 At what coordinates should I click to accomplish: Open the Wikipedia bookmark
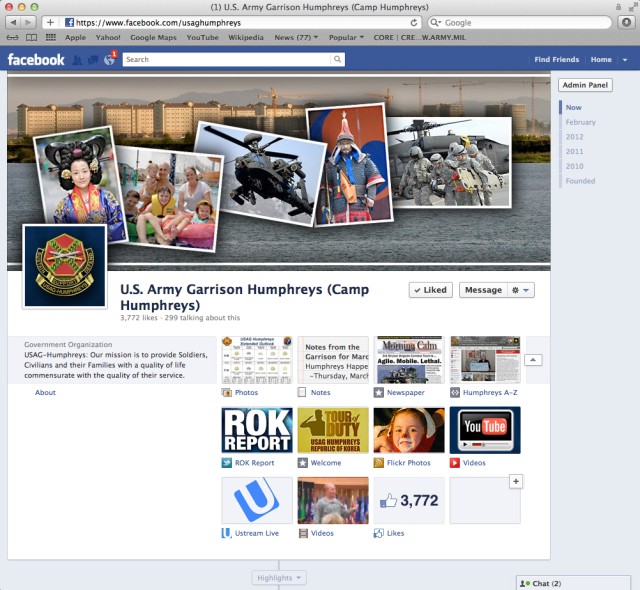click(x=246, y=38)
